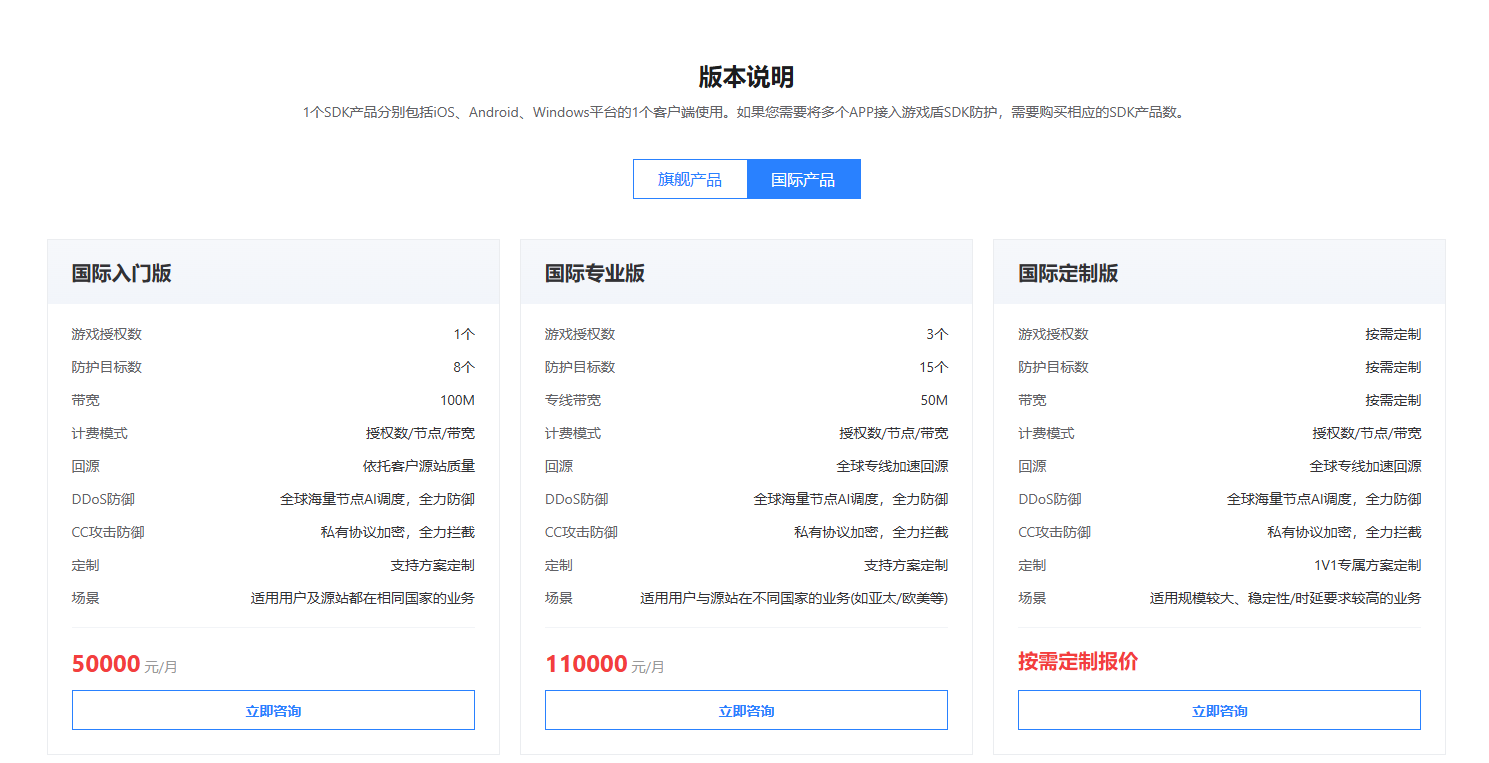This screenshot has height=763, width=1489.
Task: Click the SDK description paragraph below the title
Action: 745,113
